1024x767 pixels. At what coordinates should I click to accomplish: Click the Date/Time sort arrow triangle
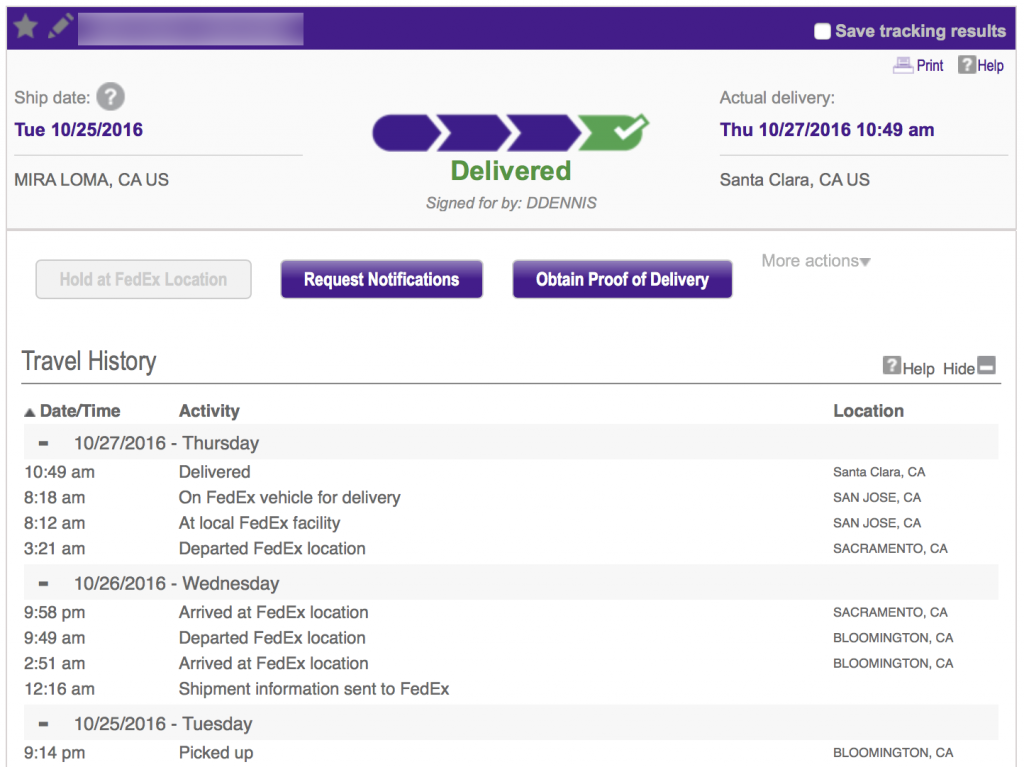click(x=29, y=412)
